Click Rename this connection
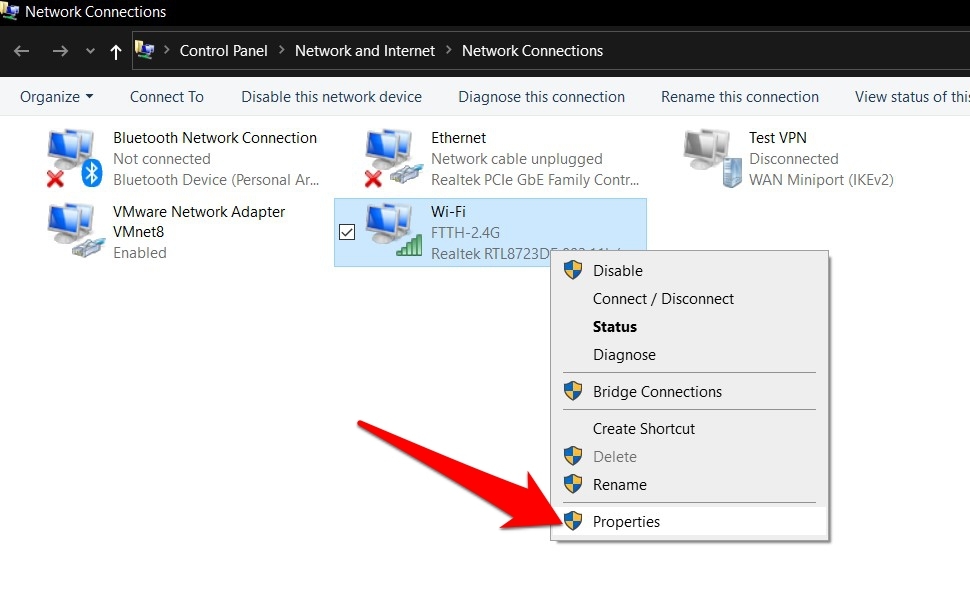 [739, 96]
